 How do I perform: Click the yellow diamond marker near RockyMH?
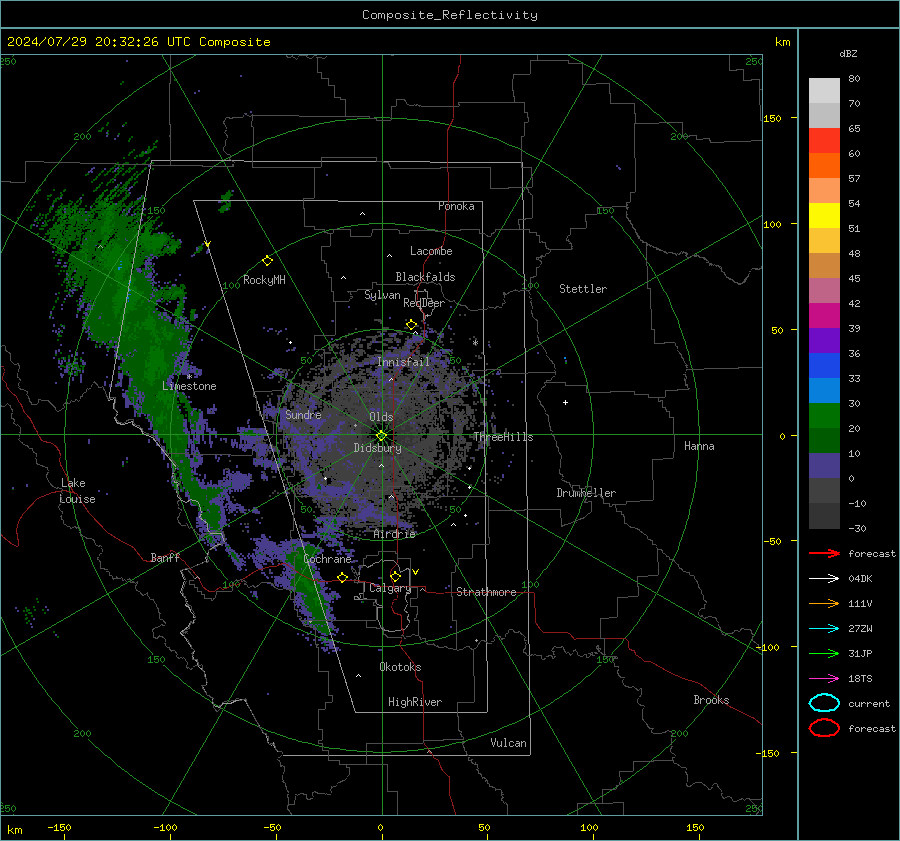click(x=267, y=261)
